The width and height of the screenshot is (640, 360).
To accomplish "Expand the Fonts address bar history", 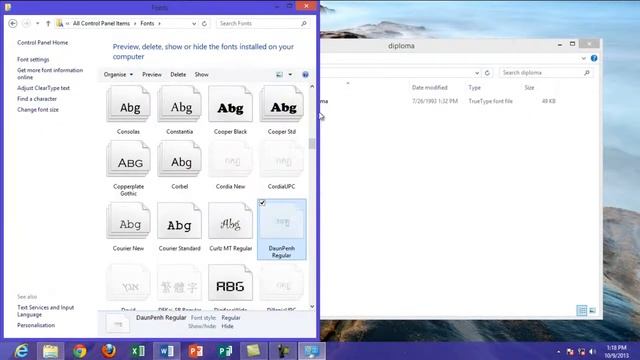I will coord(194,24).
